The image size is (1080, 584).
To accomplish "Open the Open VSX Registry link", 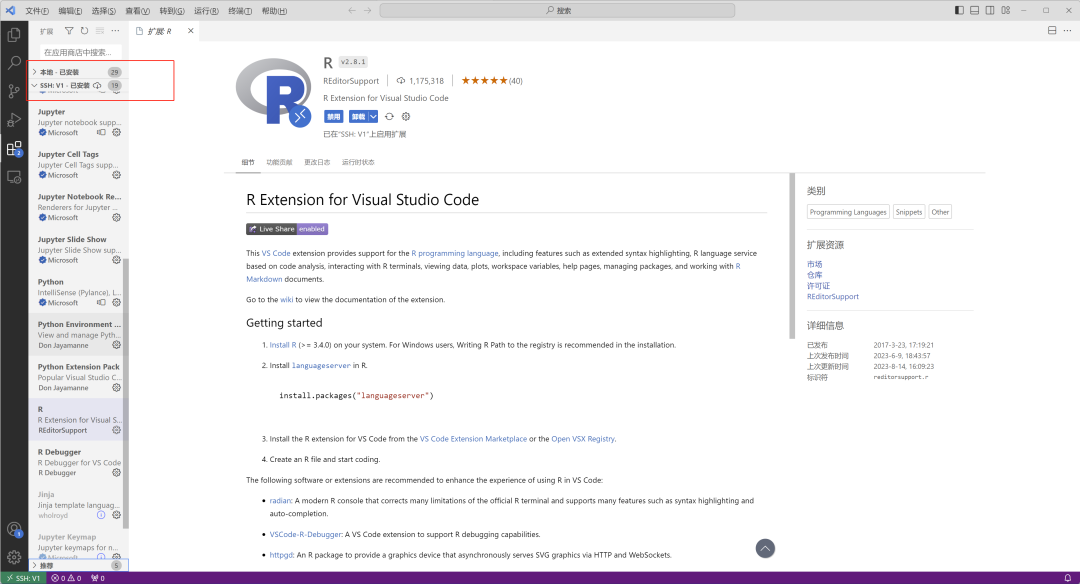I will (x=583, y=439).
